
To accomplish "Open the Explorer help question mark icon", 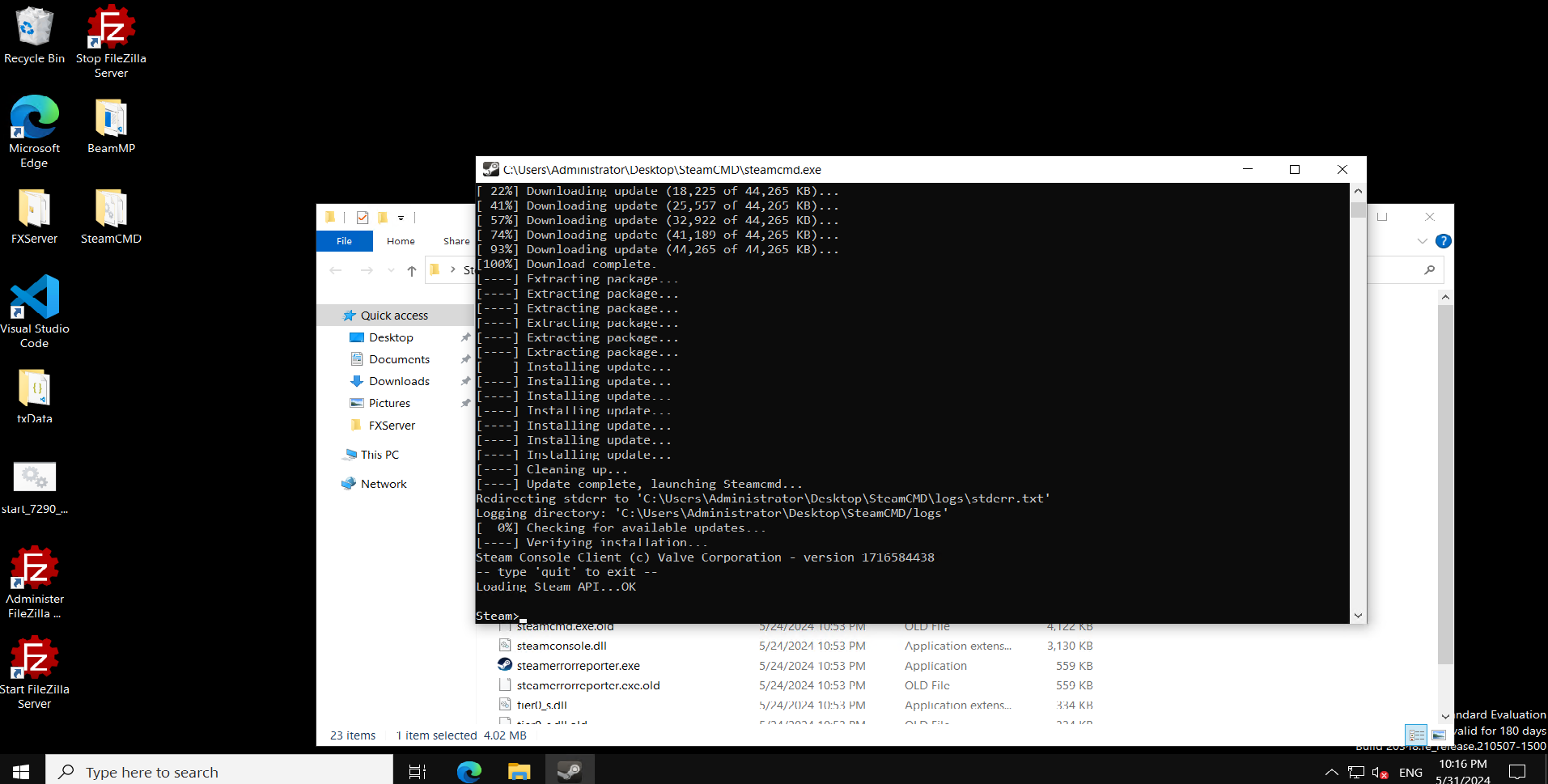I will pyautogui.click(x=1443, y=241).
